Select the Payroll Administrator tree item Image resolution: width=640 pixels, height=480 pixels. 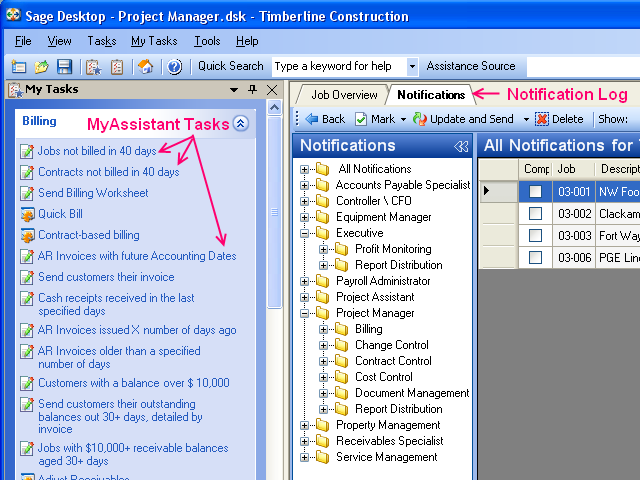click(383, 281)
